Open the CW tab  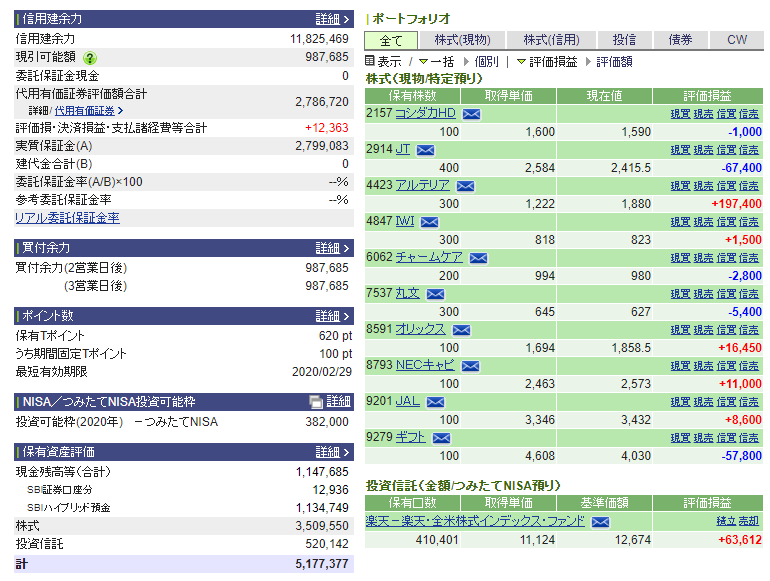(x=737, y=40)
